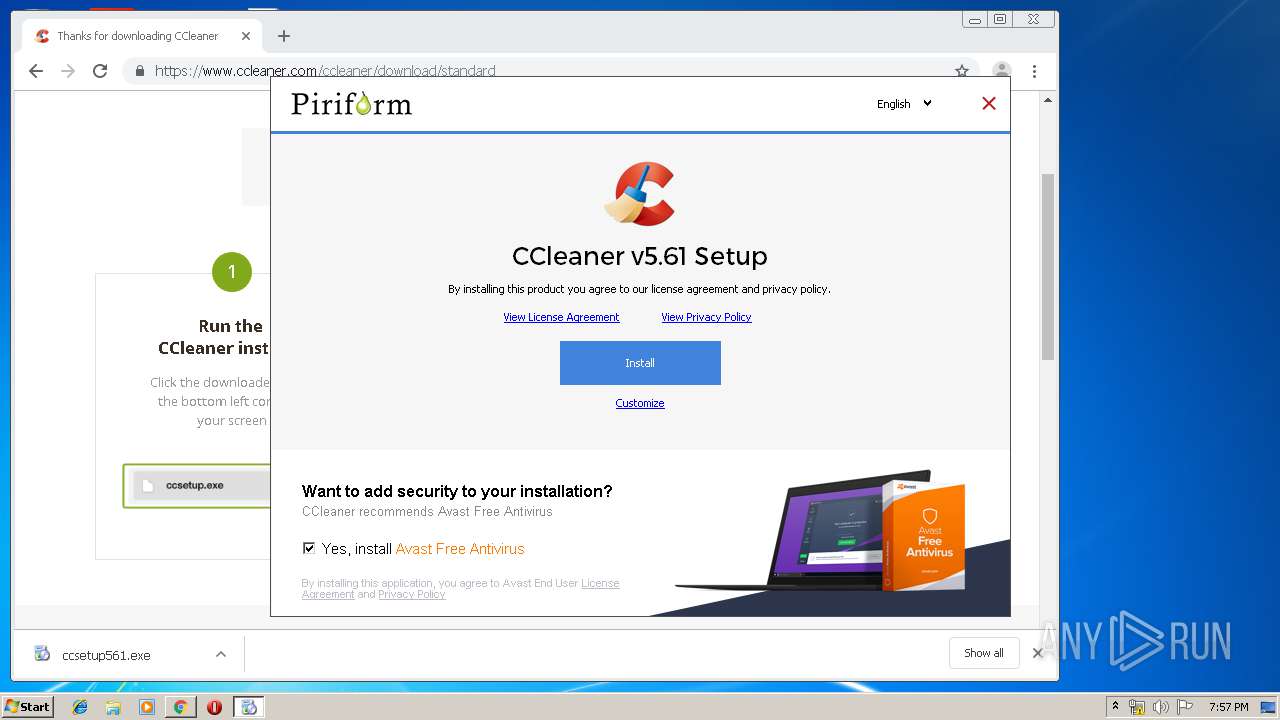
Task: Open Chrome's three-dot menu
Action: (1034, 71)
